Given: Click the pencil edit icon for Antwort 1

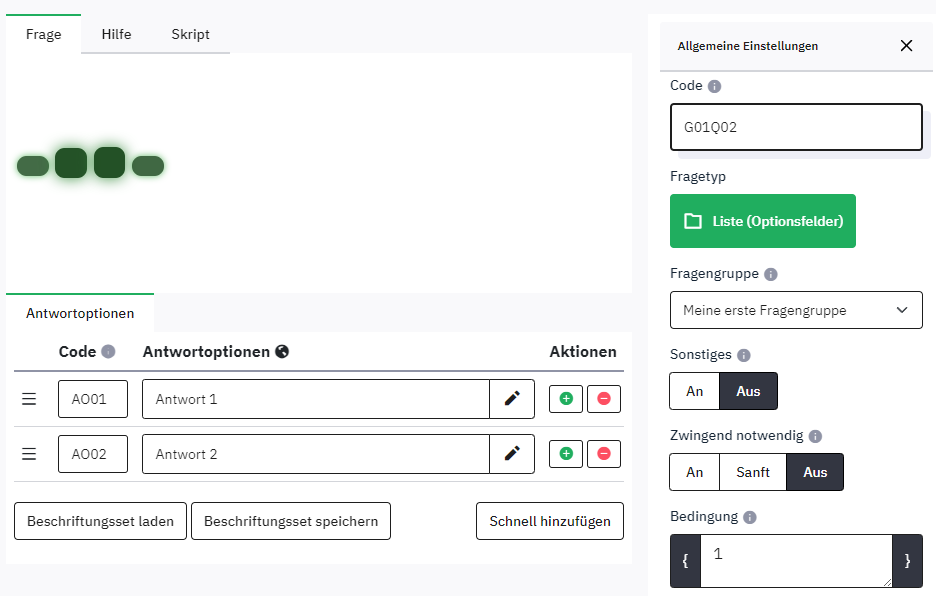Looking at the screenshot, I should point(512,399).
